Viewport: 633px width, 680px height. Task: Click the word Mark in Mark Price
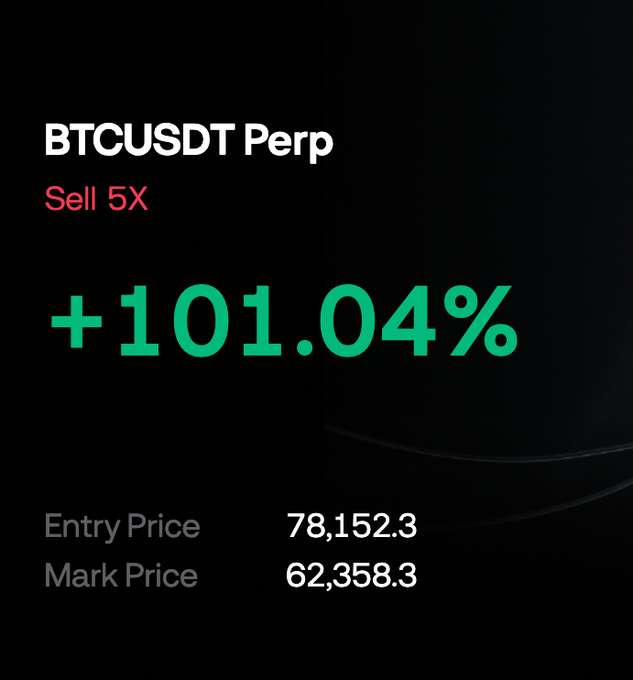point(82,575)
